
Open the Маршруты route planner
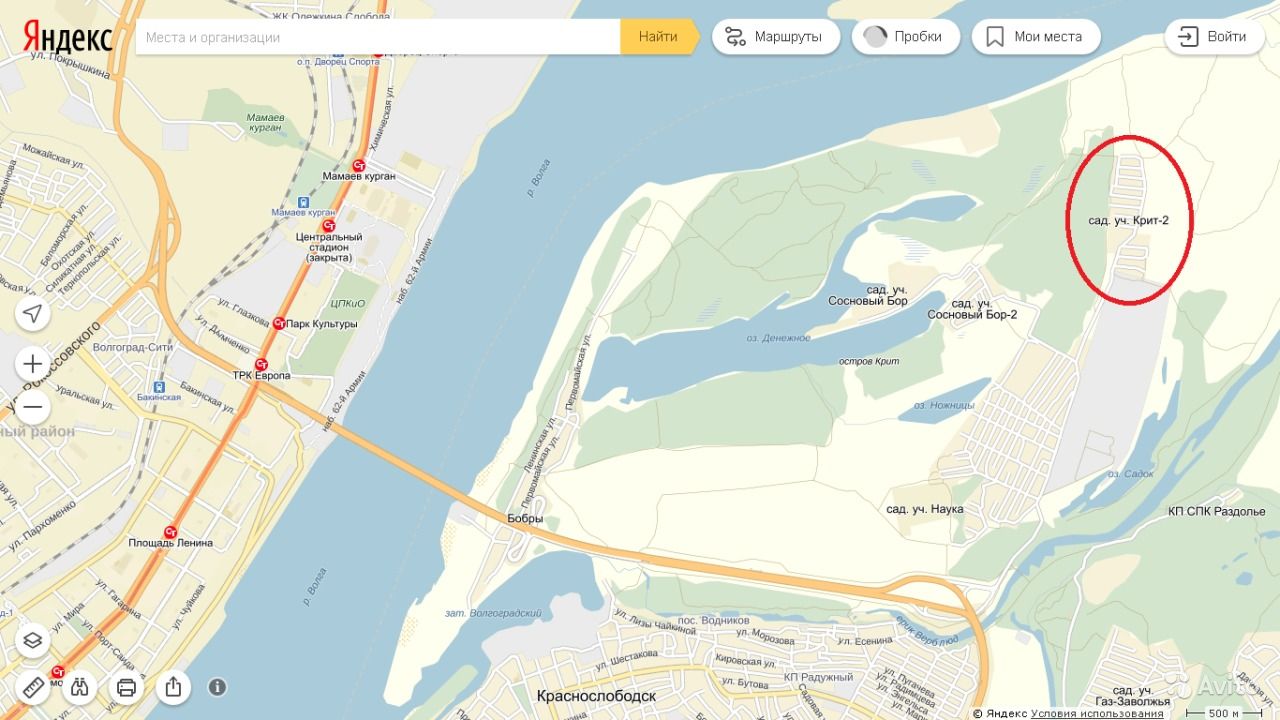(x=775, y=37)
